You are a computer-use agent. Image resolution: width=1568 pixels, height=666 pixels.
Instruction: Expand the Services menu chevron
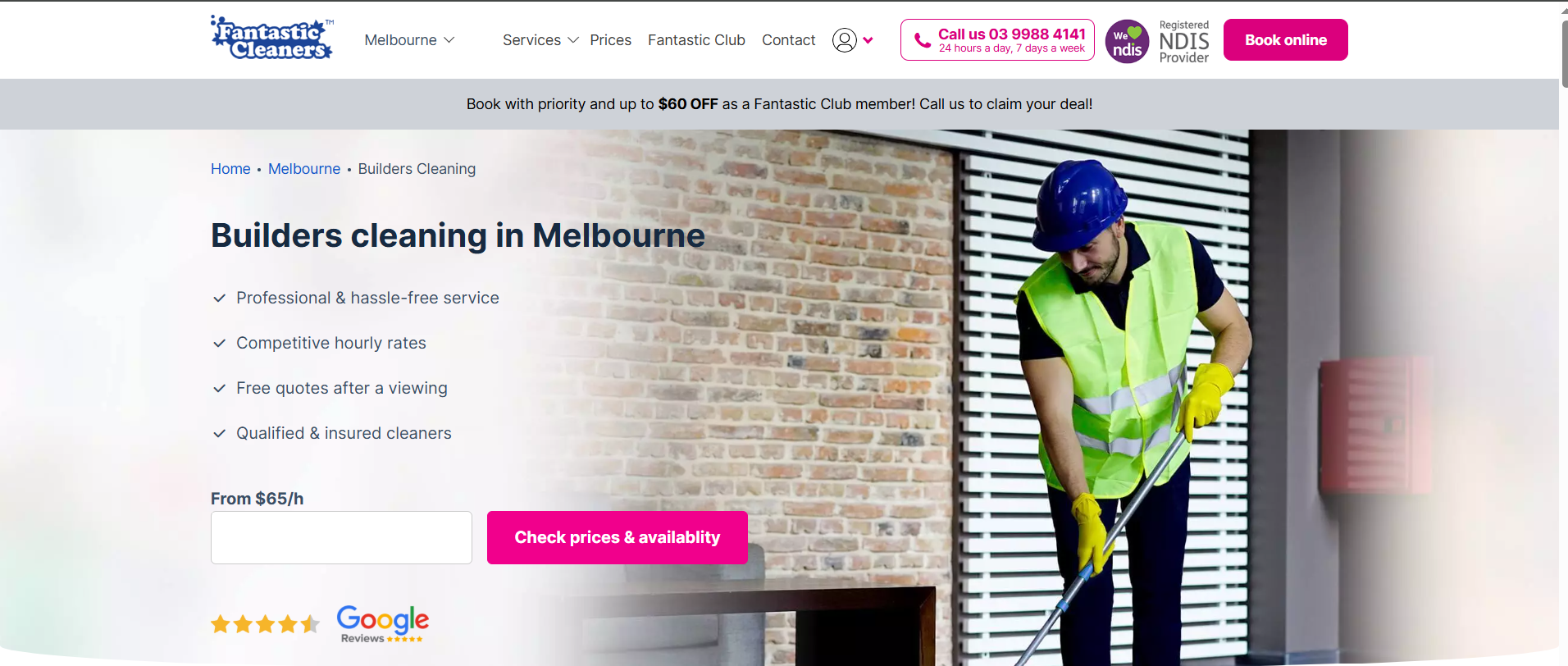(x=573, y=40)
